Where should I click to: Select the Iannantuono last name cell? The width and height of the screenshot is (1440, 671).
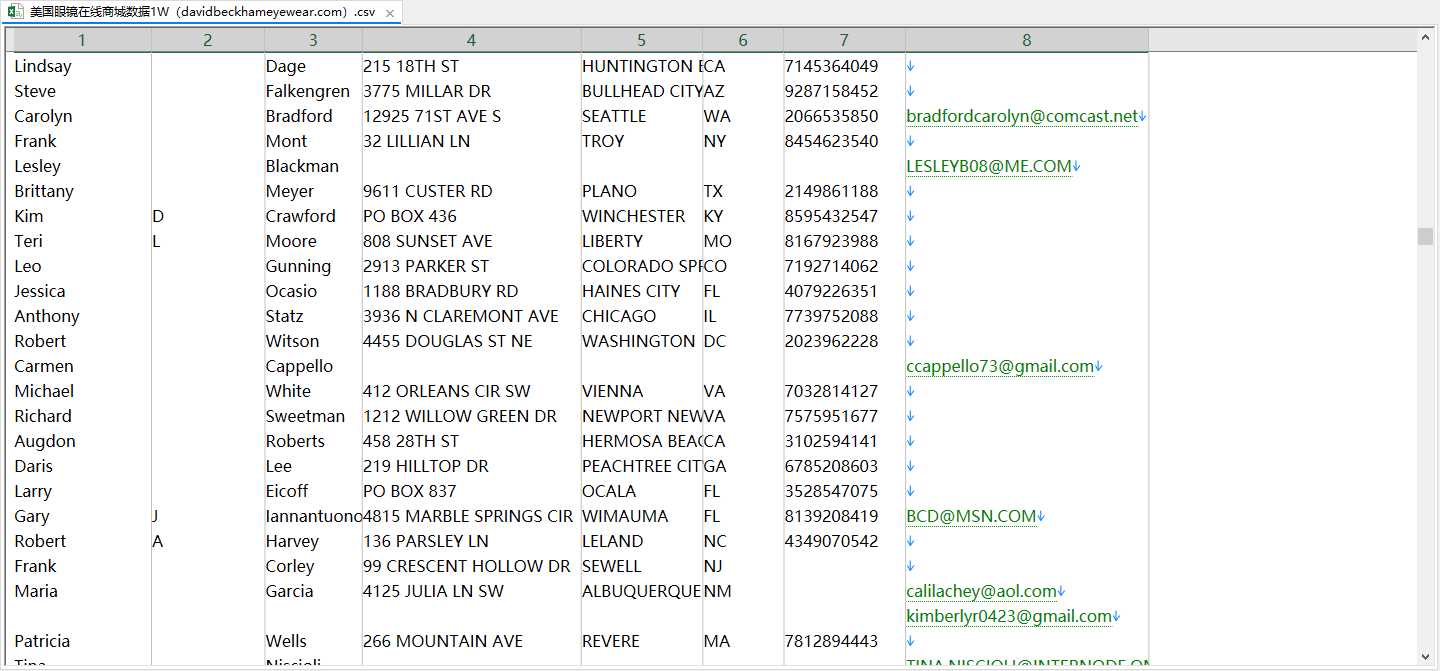pyautogui.click(x=313, y=516)
